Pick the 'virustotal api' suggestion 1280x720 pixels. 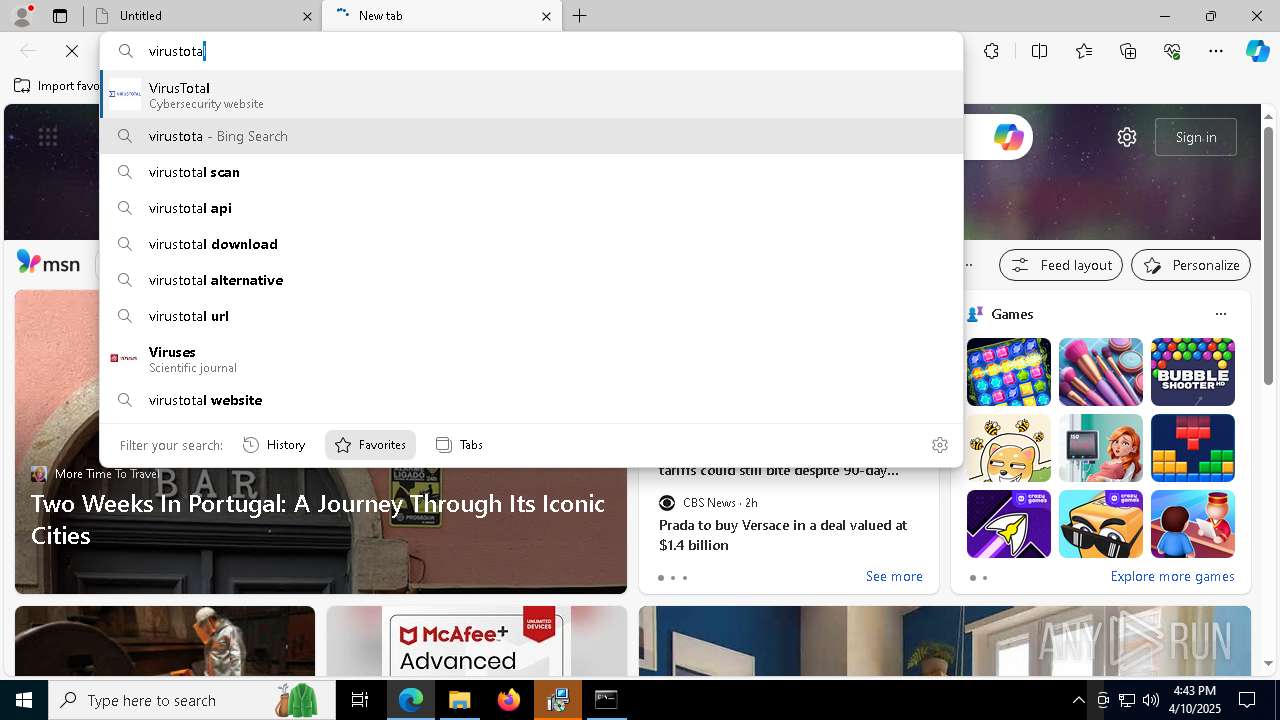click(x=531, y=208)
